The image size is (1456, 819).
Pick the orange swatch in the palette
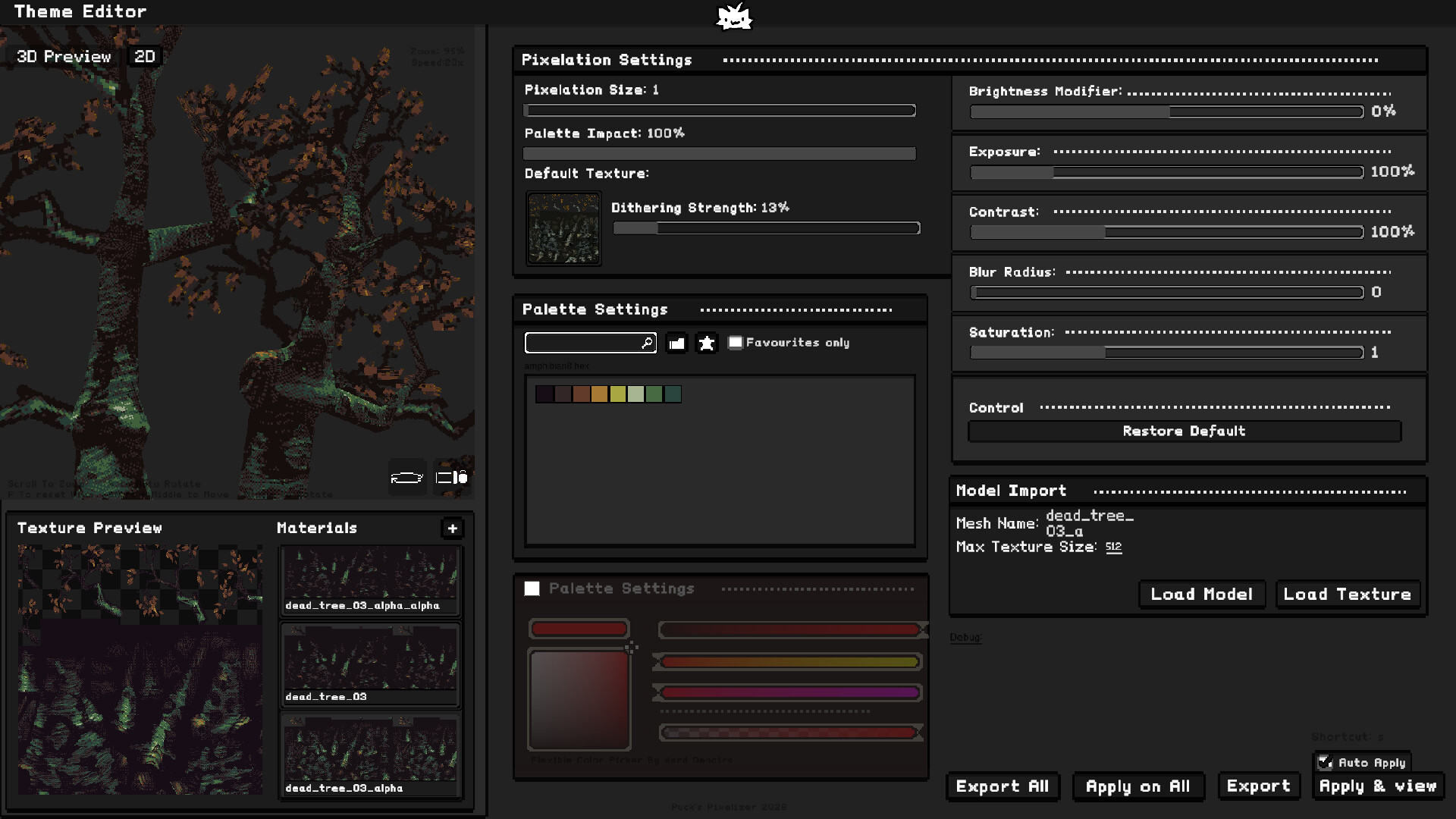(x=599, y=394)
